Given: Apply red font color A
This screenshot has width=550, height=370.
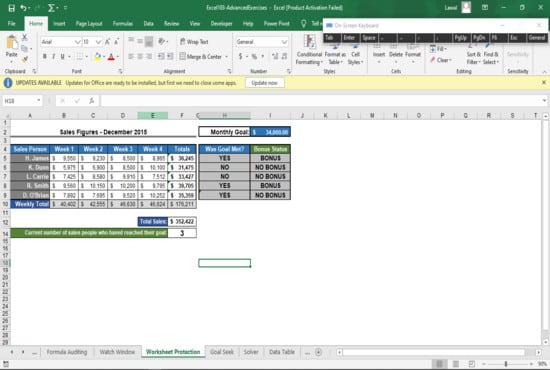Looking at the screenshot, I should tap(111, 56).
